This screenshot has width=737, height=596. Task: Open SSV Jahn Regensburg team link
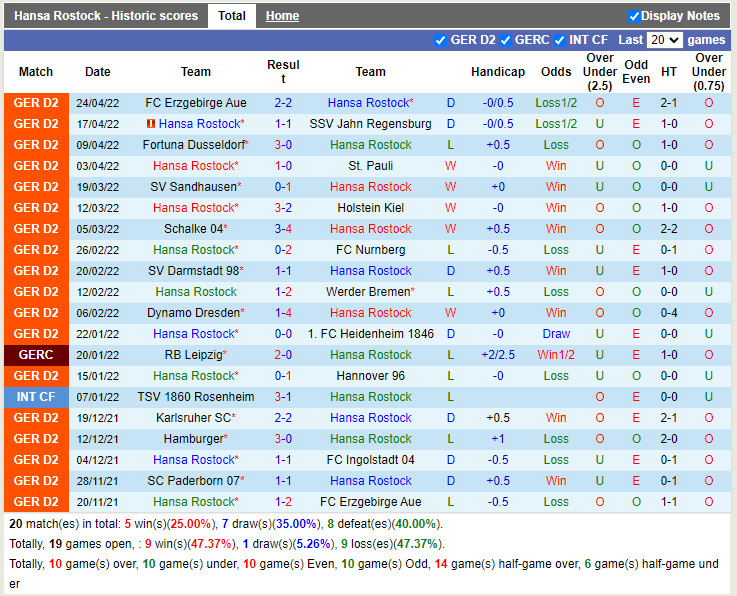(370, 124)
